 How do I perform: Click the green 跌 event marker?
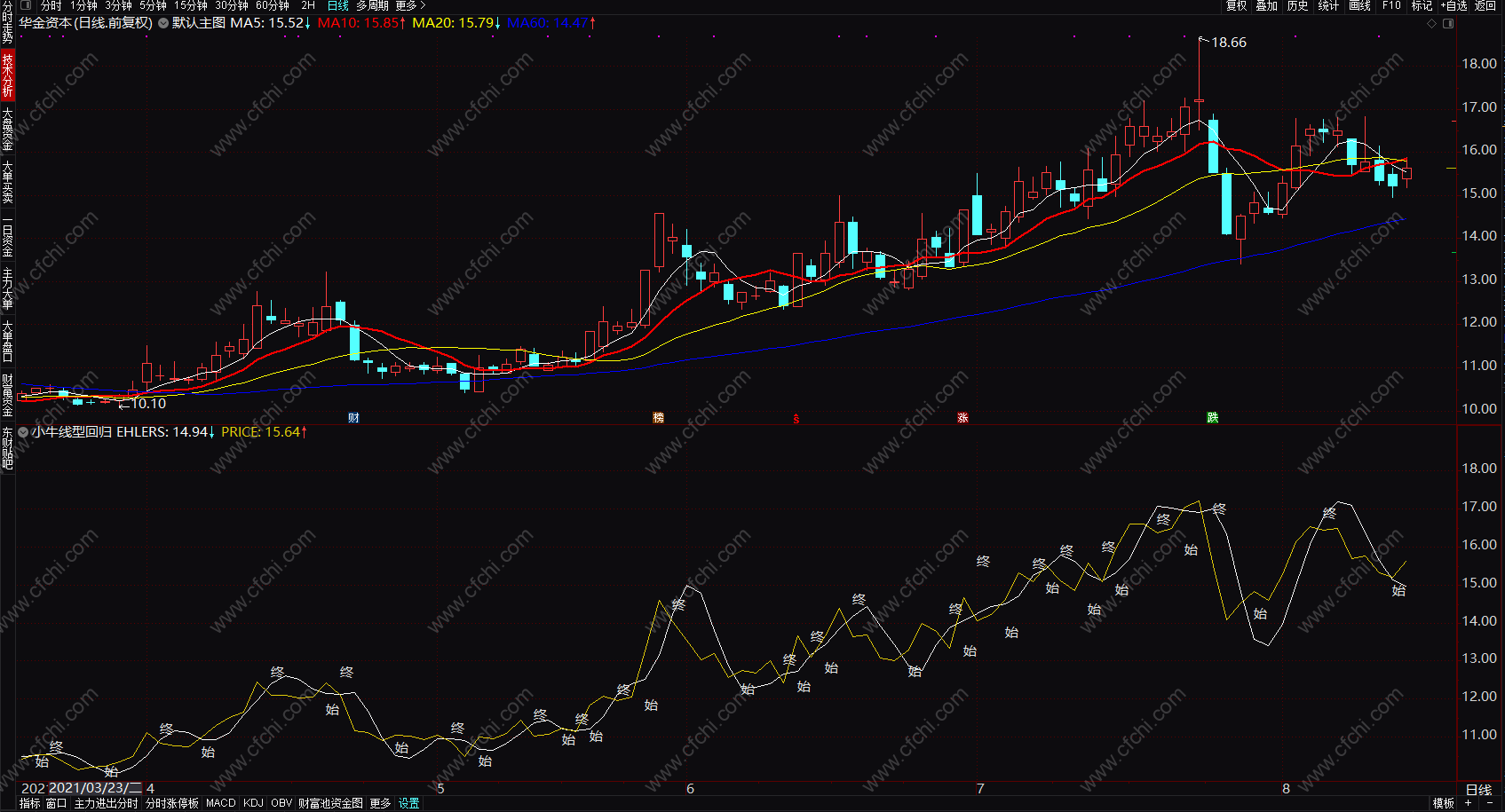coord(1213,418)
